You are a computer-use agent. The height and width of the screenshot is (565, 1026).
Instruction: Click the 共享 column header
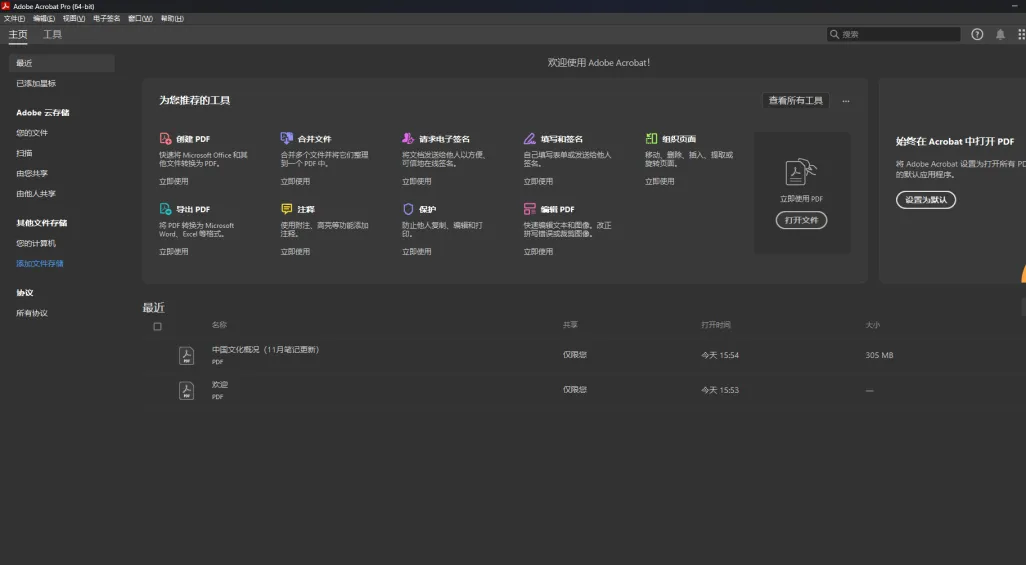pos(570,325)
